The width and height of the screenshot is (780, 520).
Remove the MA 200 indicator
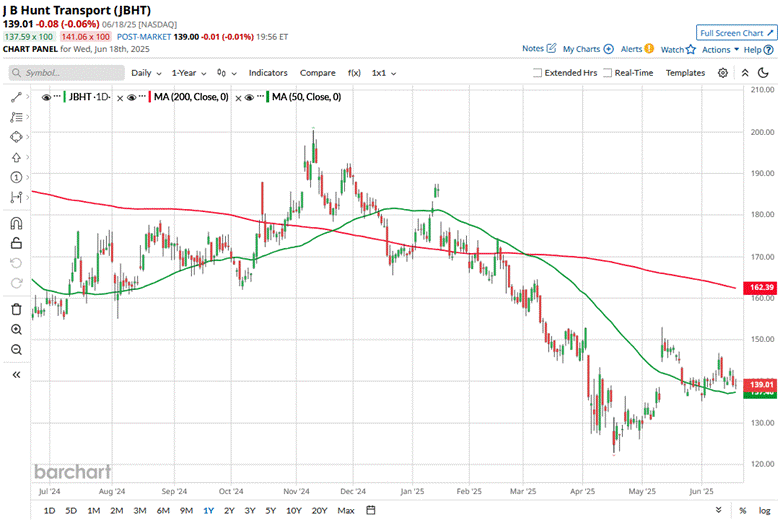120,98
